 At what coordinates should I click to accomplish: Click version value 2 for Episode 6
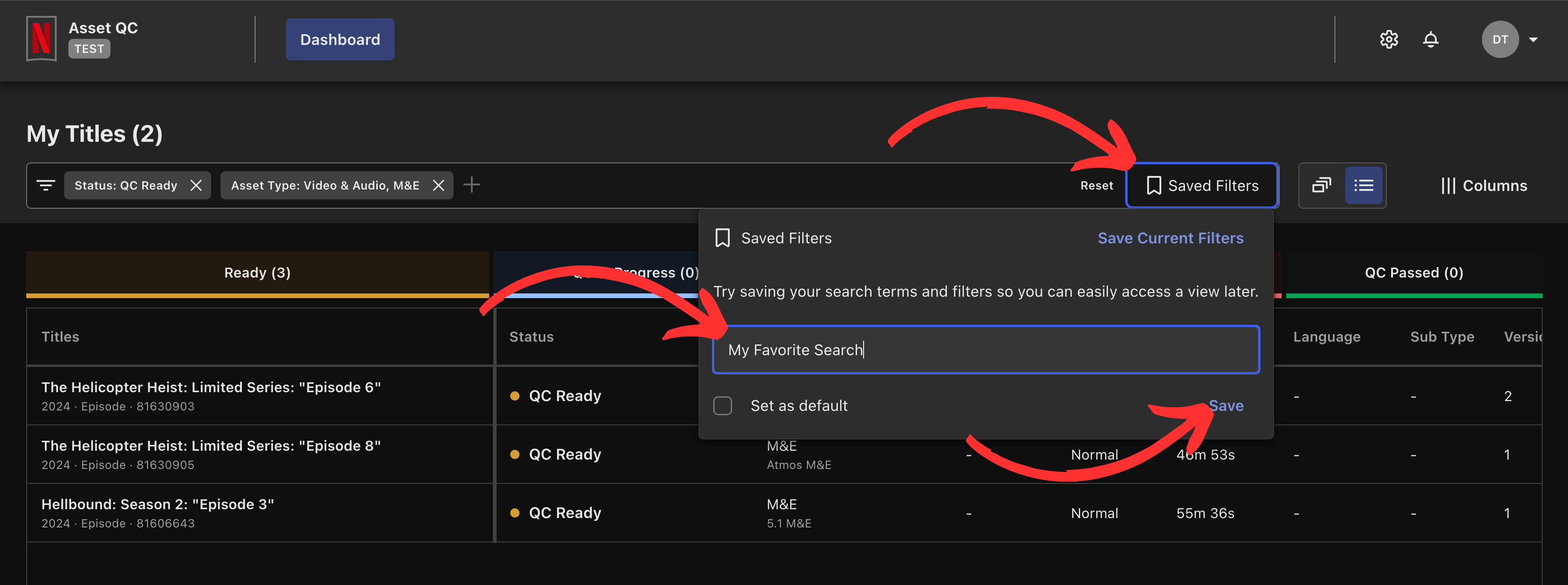pyautogui.click(x=1508, y=396)
